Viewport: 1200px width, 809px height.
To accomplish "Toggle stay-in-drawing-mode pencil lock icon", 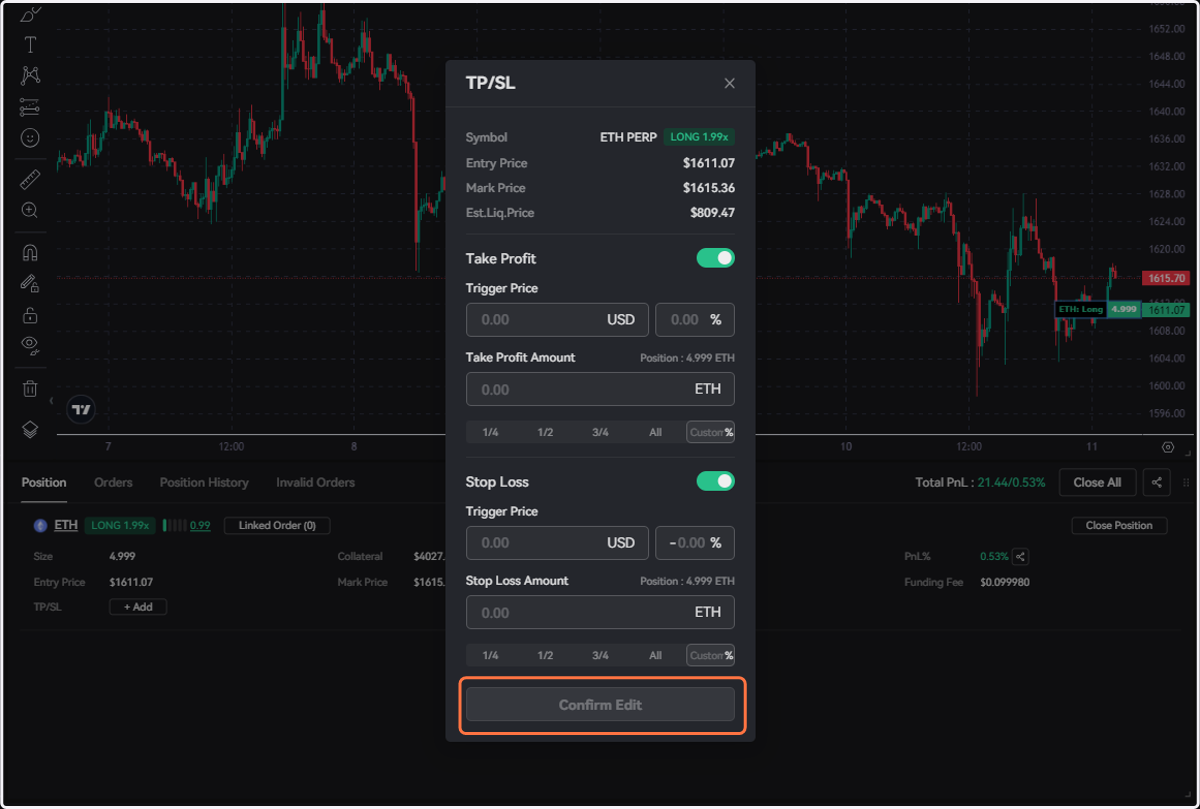I will pyautogui.click(x=30, y=283).
